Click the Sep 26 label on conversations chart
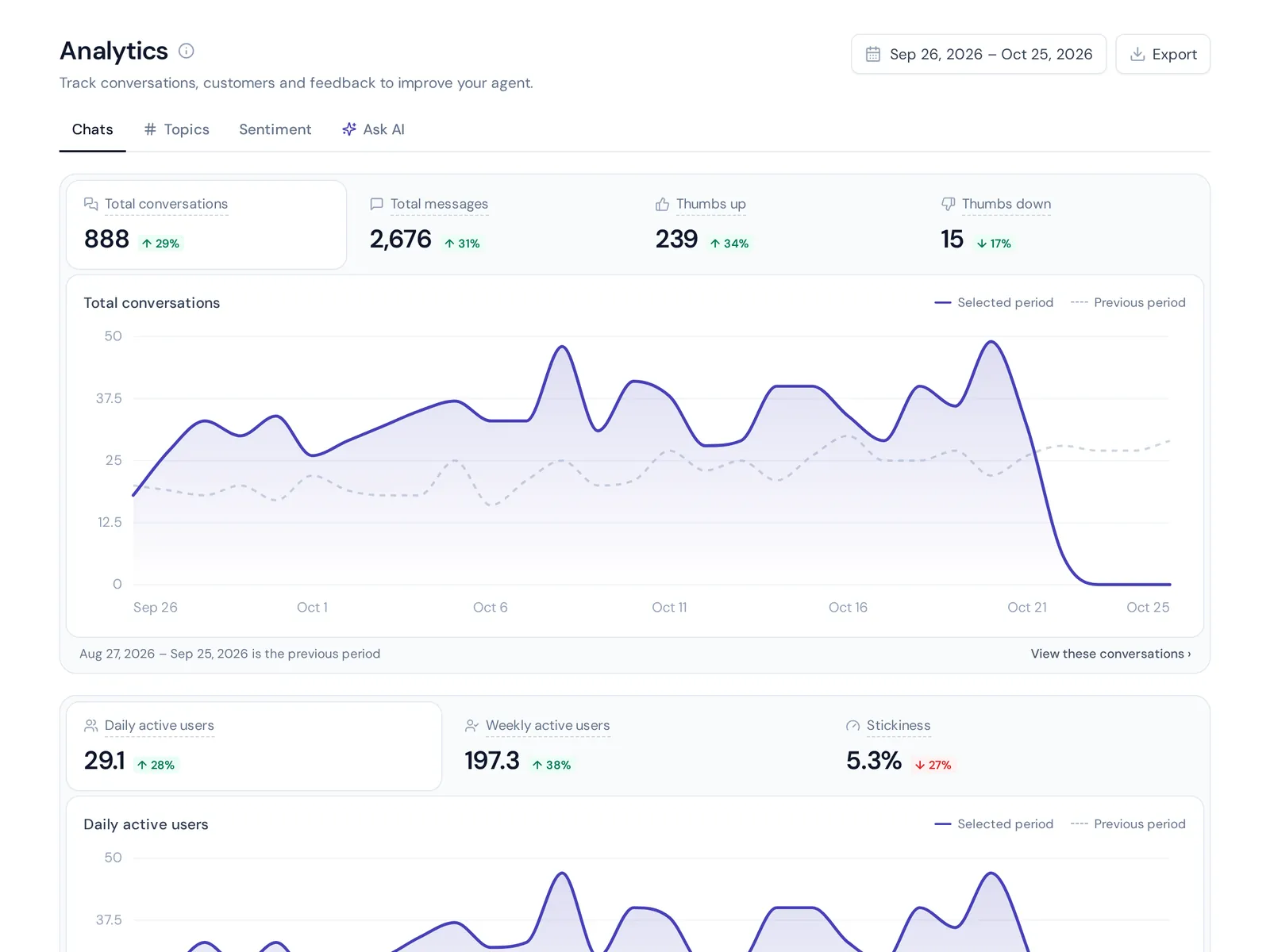 (x=156, y=608)
